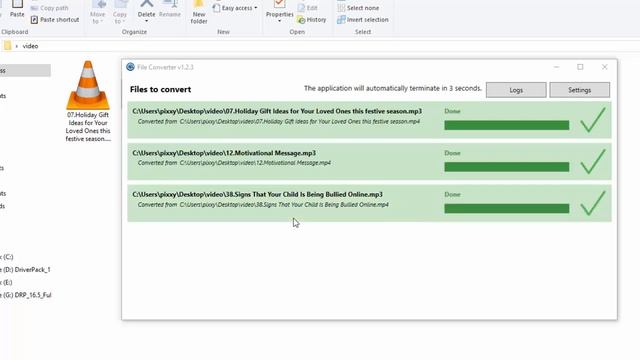Screen dimensions: 640x360
Task: Click 'Done' status of Motivational Message row
Action: point(452,153)
